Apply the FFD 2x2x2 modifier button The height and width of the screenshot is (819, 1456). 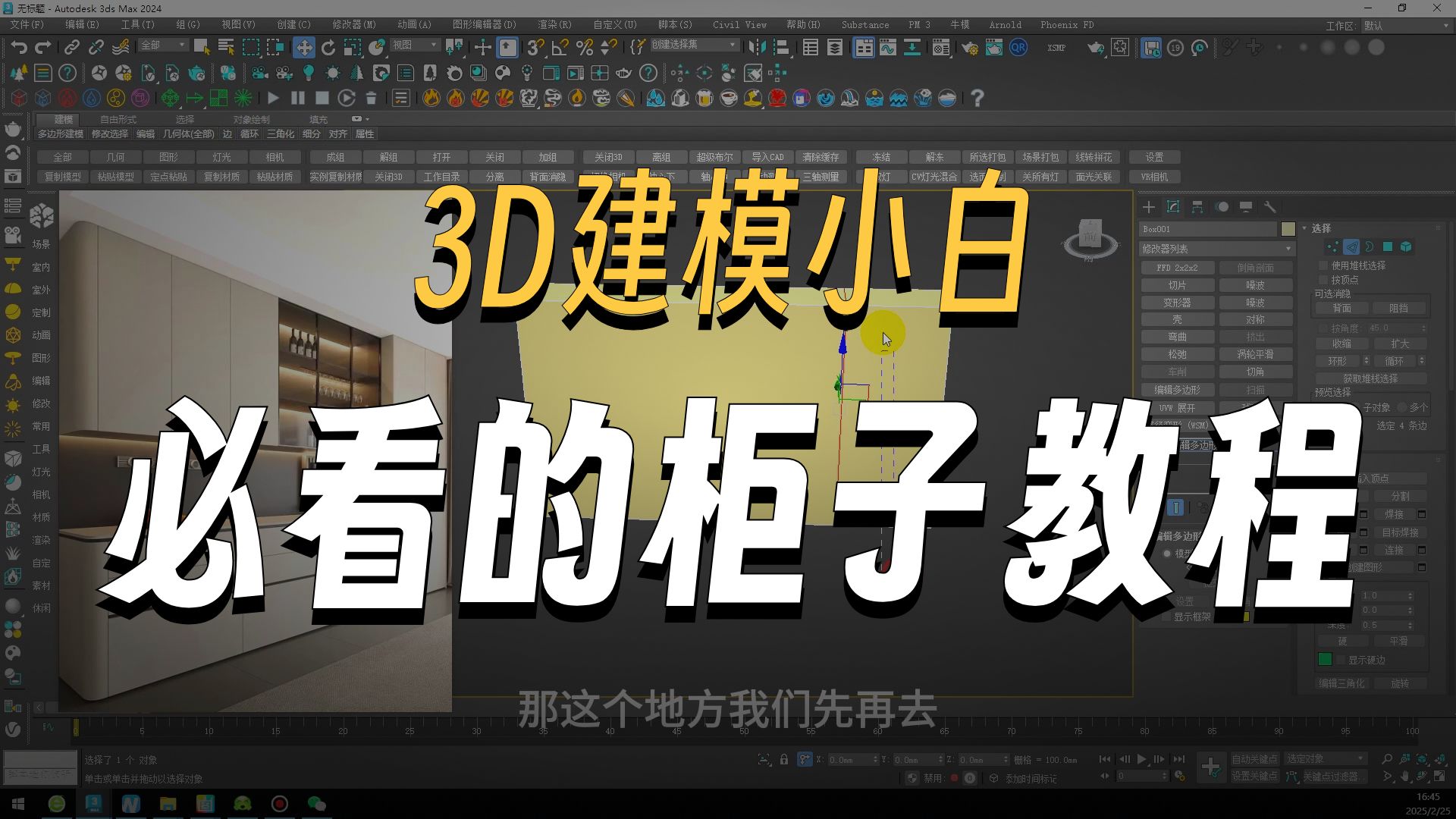coord(1178,267)
